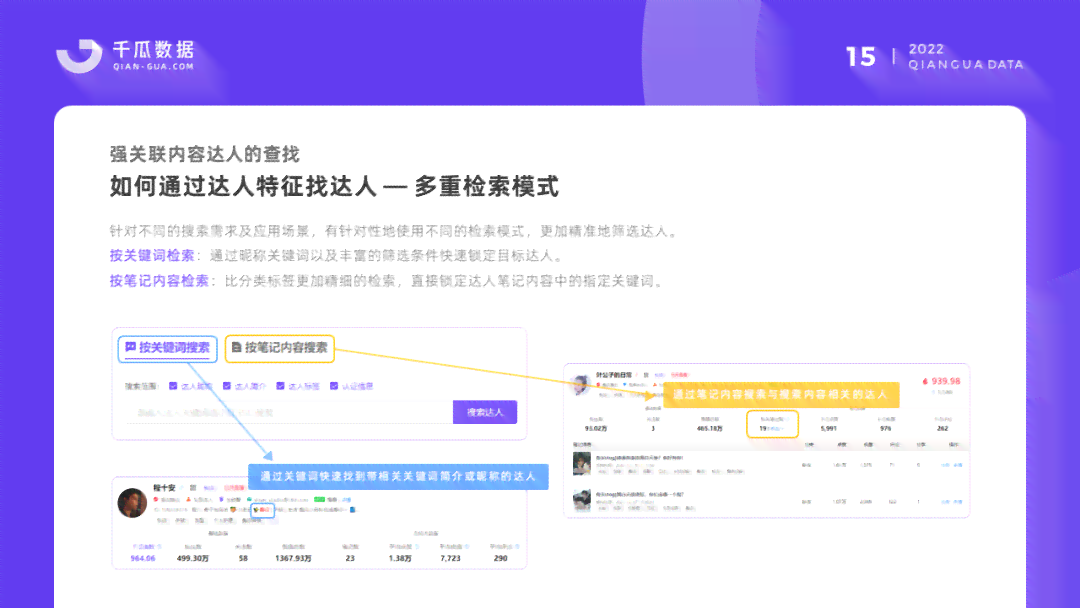Click the 搜索达人 button

(485, 412)
